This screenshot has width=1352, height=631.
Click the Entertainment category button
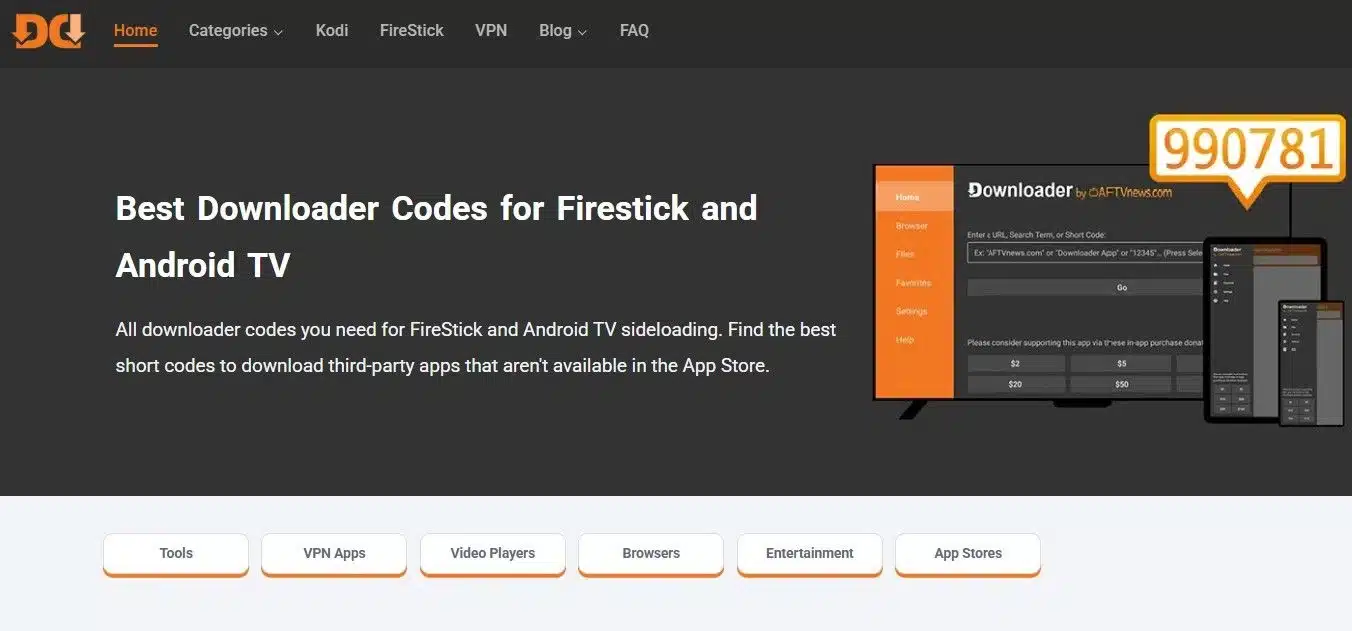point(810,554)
